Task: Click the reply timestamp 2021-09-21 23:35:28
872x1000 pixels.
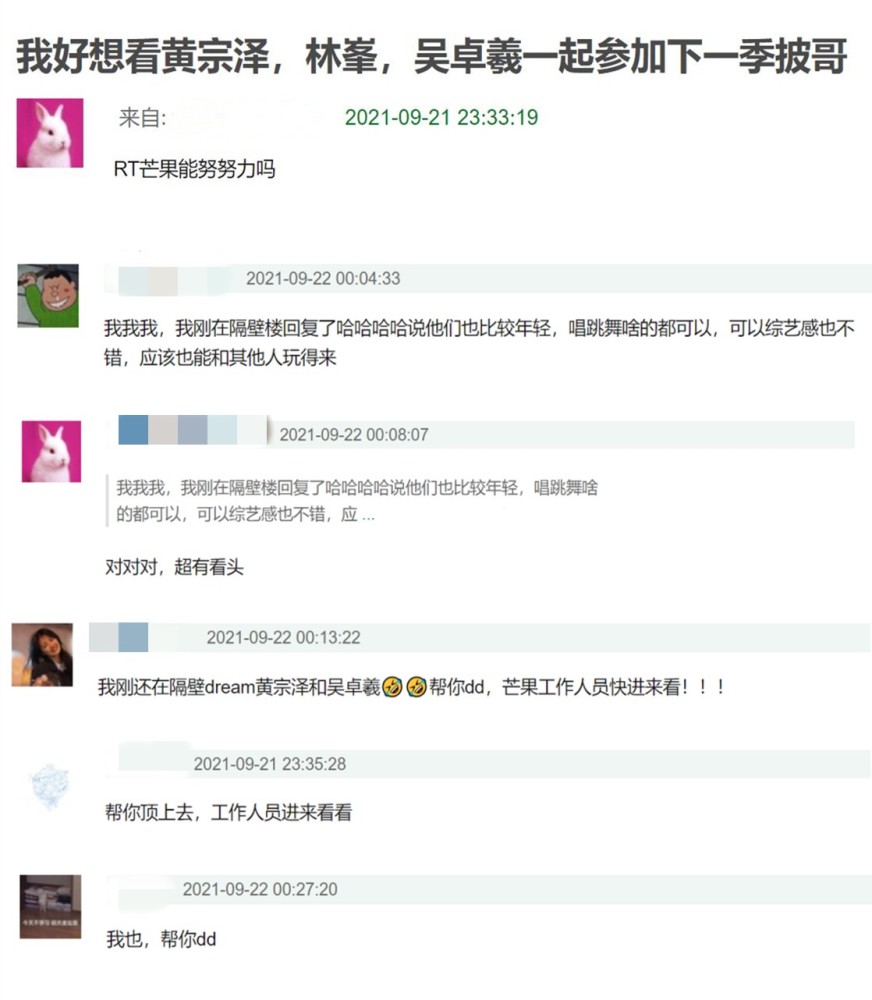Action: tap(270, 763)
